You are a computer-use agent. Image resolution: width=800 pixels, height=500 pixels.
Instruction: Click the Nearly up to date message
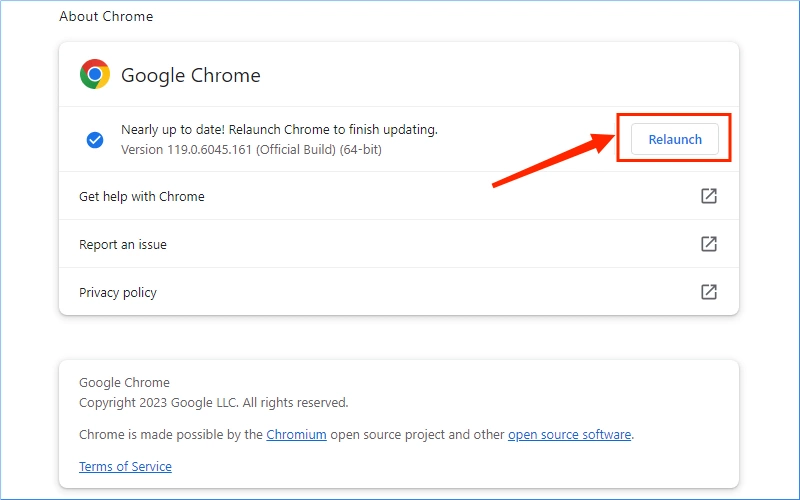click(x=279, y=130)
